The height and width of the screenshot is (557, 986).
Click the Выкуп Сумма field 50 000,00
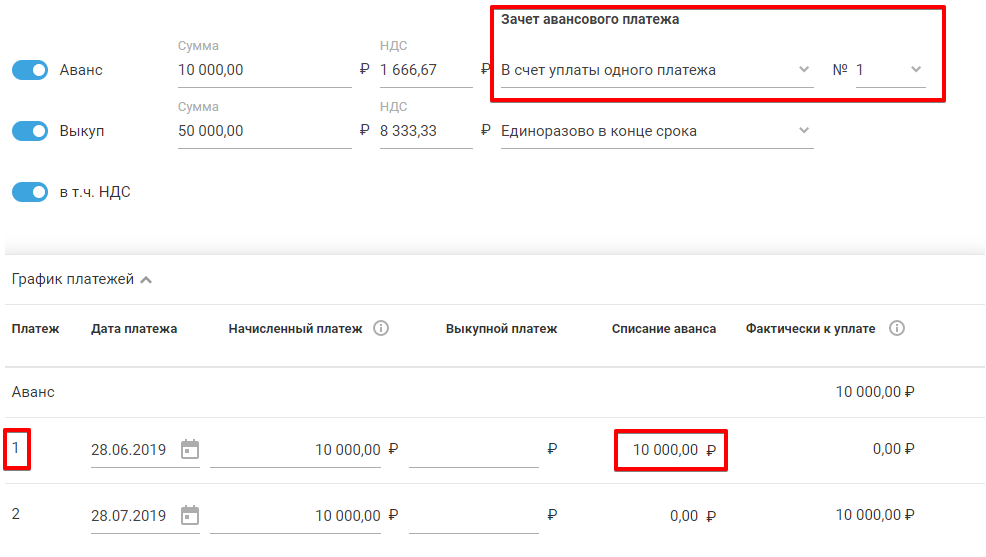tap(264, 131)
